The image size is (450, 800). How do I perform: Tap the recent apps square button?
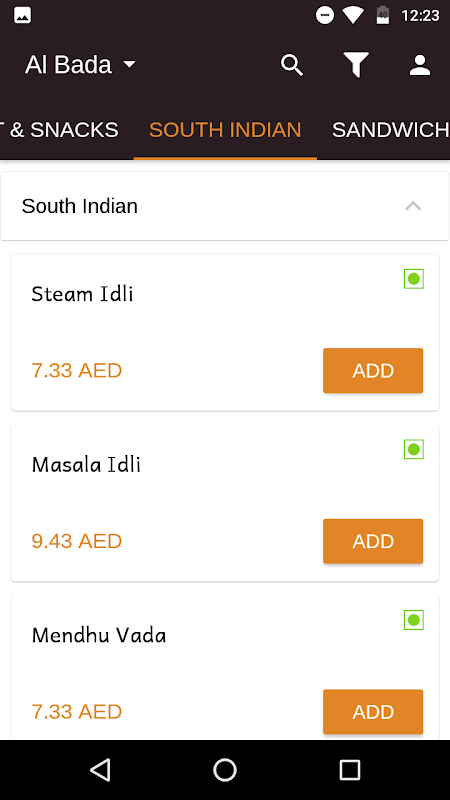(x=350, y=770)
